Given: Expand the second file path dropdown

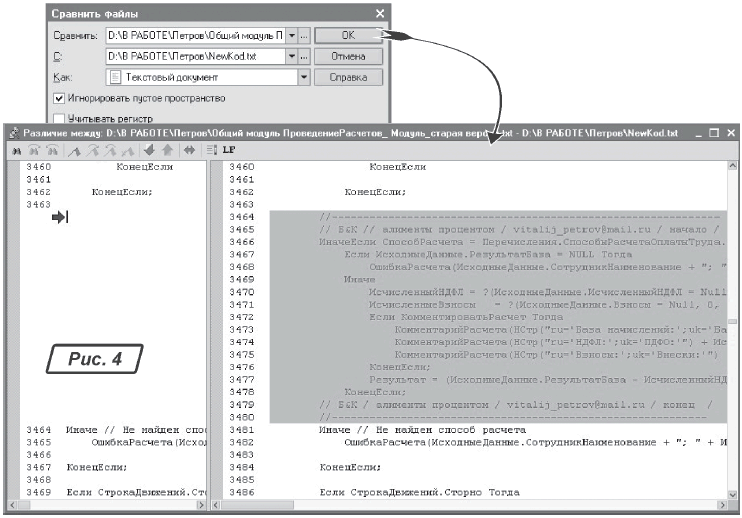Looking at the screenshot, I should (x=292, y=56).
